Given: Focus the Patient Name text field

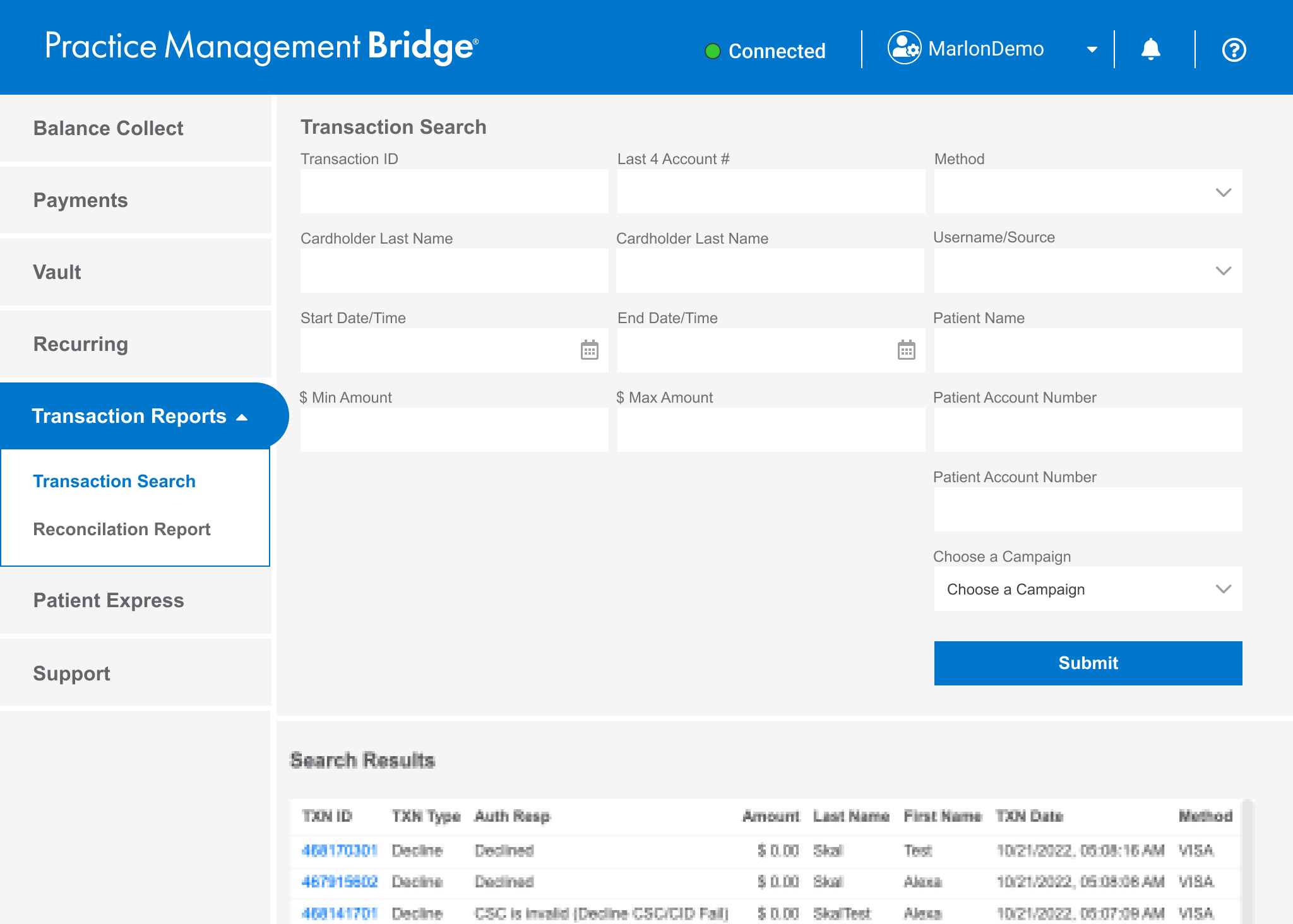Looking at the screenshot, I should (1088, 351).
